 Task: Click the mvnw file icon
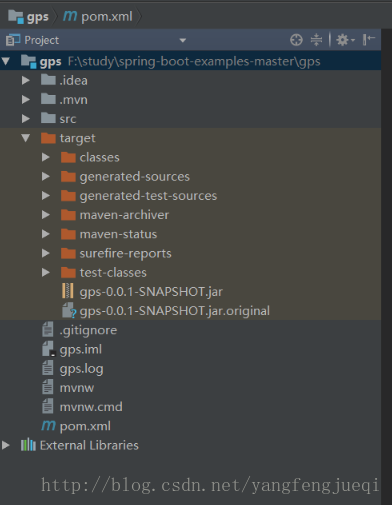point(48,387)
